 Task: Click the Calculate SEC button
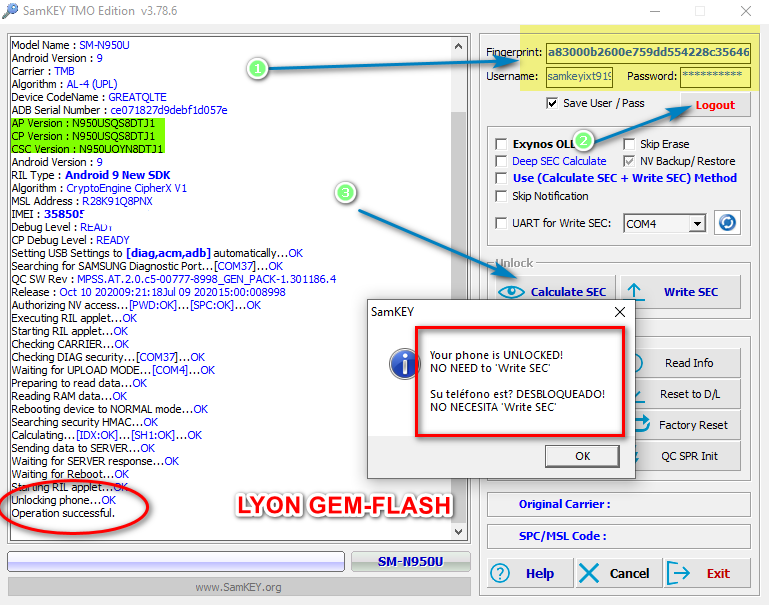(x=556, y=292)
